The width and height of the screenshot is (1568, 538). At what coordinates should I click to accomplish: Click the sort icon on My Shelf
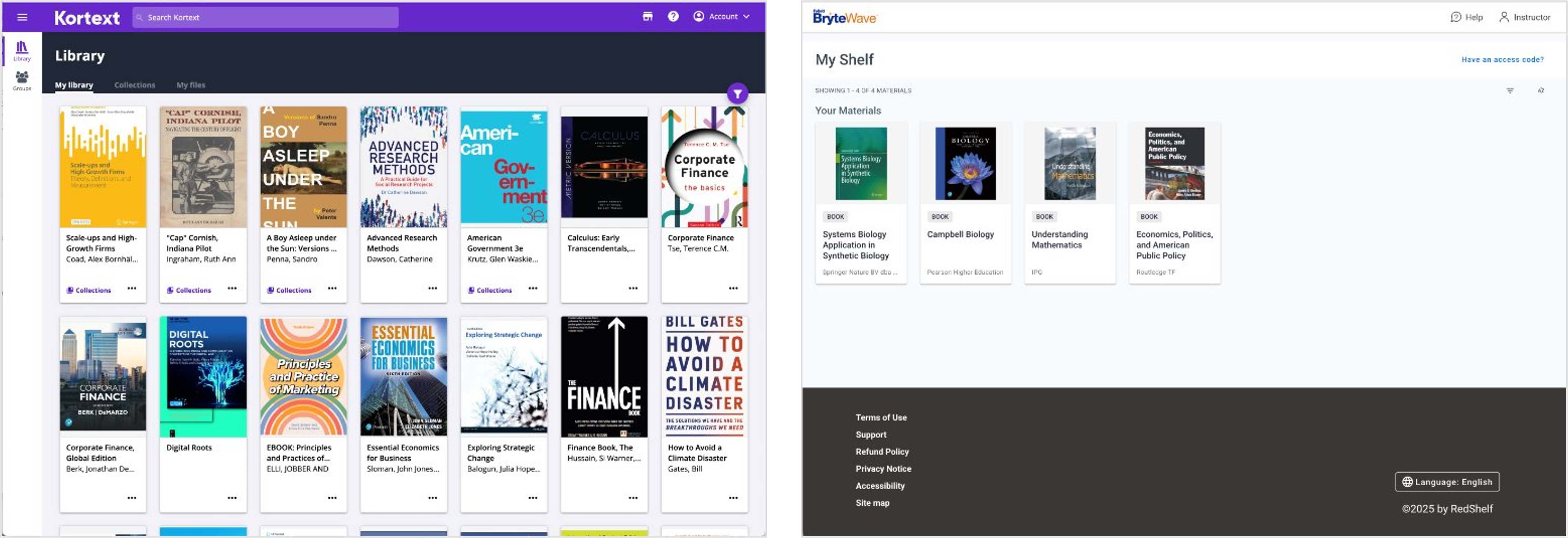(x=1541, y=91)
